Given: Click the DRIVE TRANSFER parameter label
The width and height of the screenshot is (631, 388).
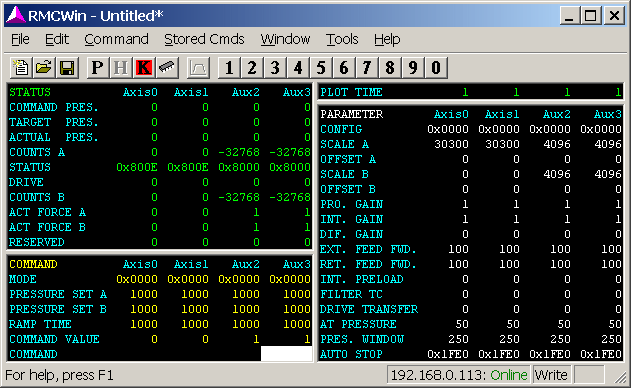Looking at the screenshot, I should pyautogui.click(x=369, y=309).
